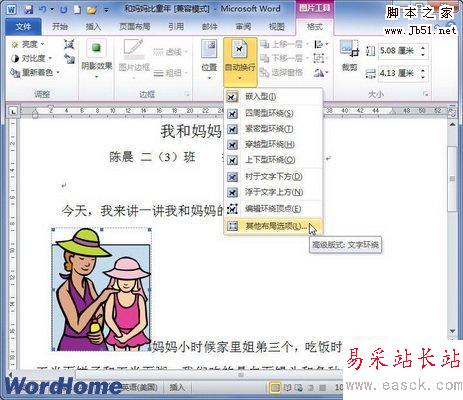463x400 pixels.
Task: Open the 大小 size dialog launcher
Action: pyautogui.click(x=425, y=94)
